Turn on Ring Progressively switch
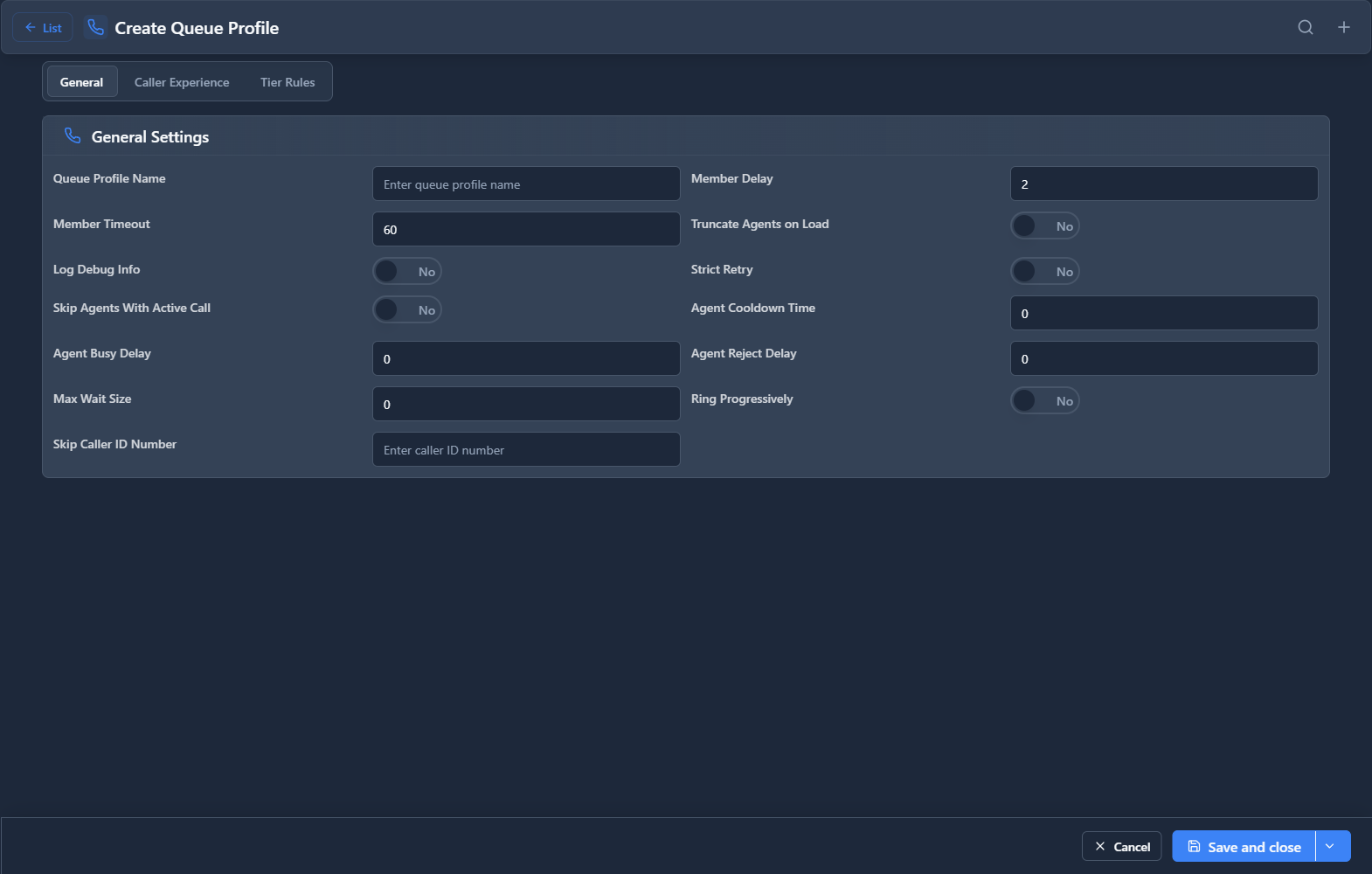This screenshot has height=874, width=1372. point(1045,400)
